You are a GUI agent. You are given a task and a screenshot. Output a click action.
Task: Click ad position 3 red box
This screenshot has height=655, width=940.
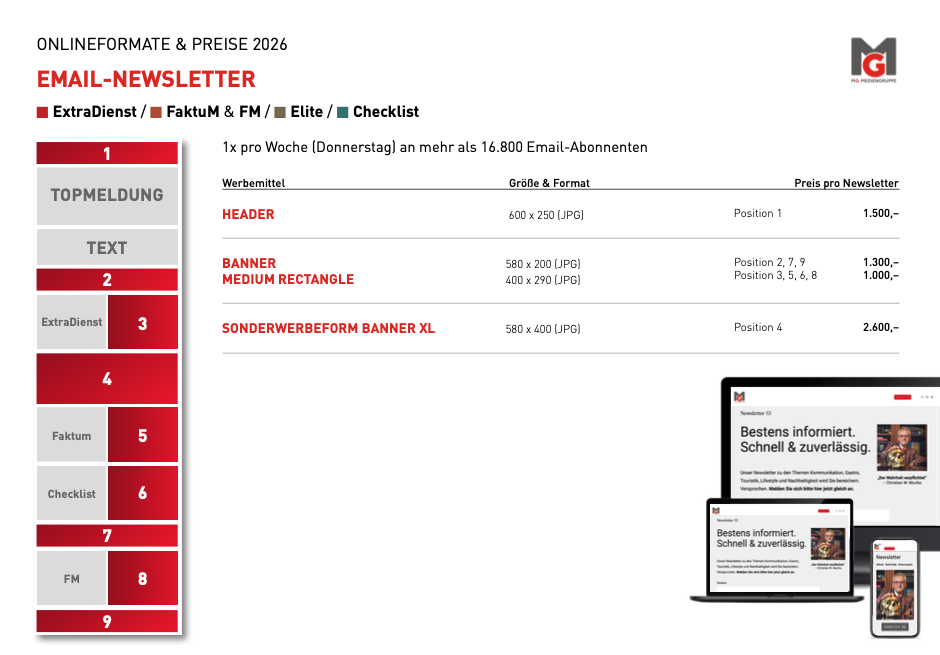143,323
